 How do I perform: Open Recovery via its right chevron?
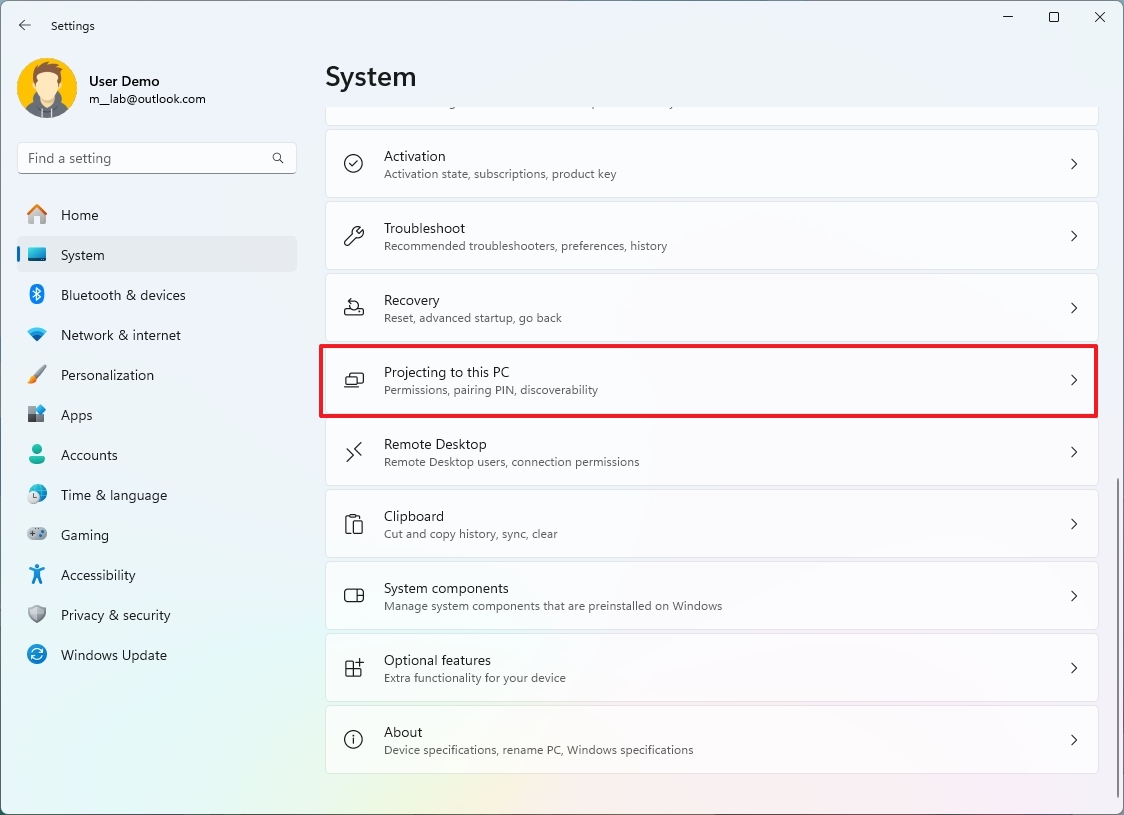1074,308
